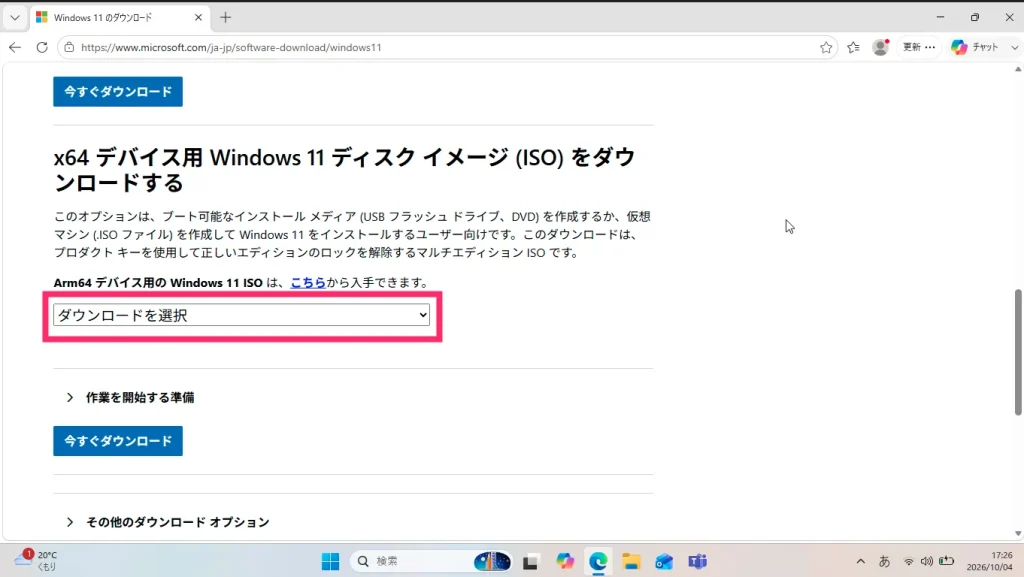The image size is (1024, 577).
Task: Click the upper 今すぐダウンロード button
Action: (x=118, y=91)
